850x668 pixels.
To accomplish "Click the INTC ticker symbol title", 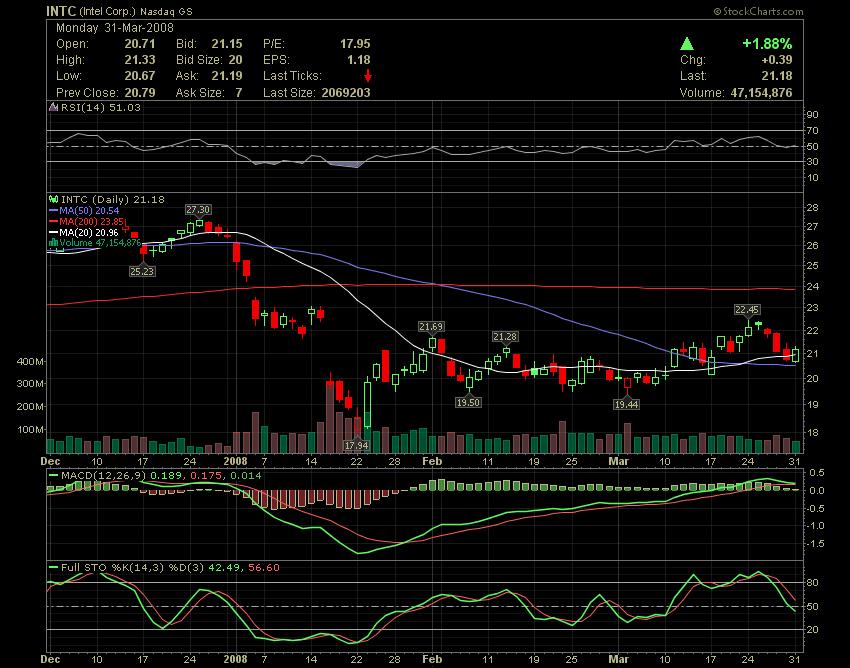I will click(61, 11).
